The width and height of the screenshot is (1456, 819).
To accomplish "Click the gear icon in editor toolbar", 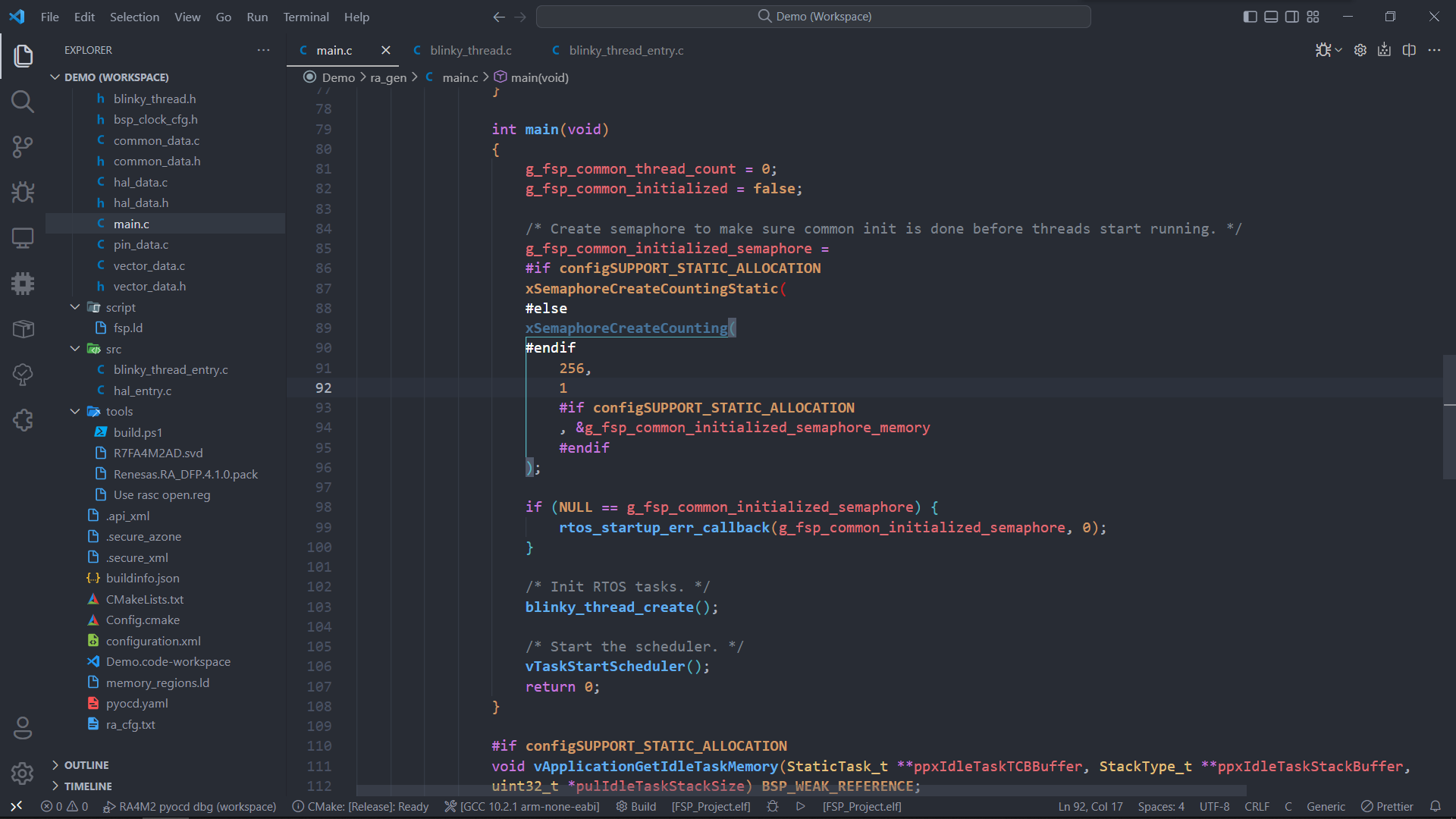I will click(1360, 50).
